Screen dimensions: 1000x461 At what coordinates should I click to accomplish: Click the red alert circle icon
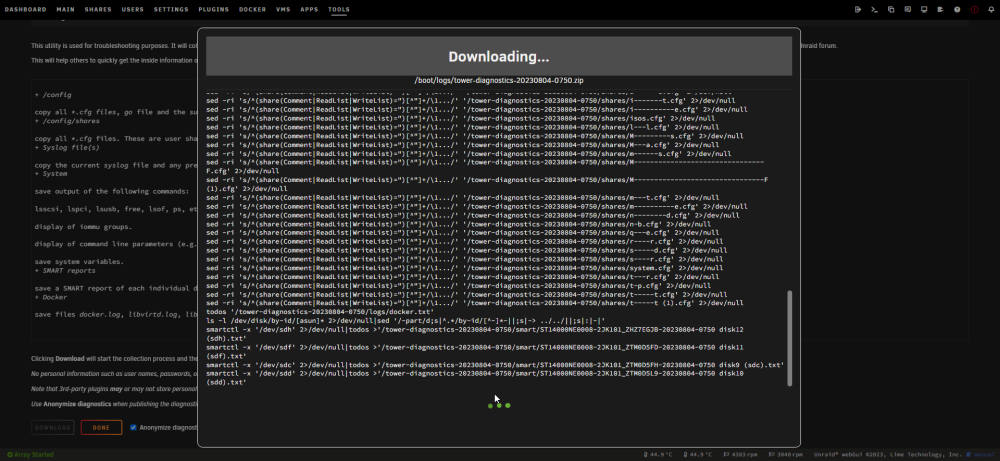point(974,10)
